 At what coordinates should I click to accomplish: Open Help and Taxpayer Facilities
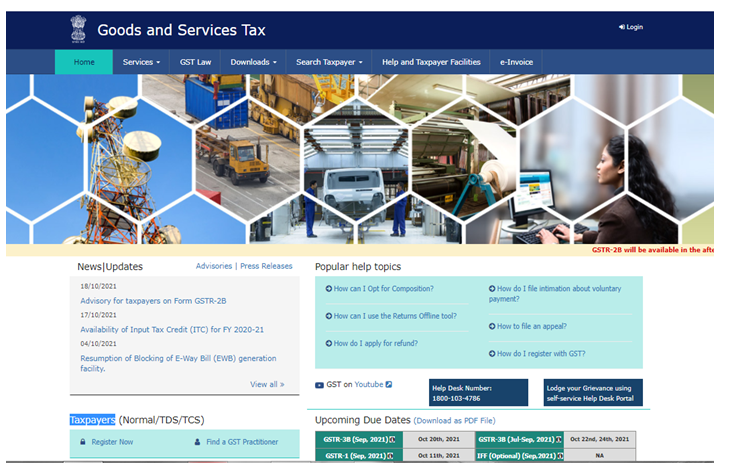coord(431,62)
